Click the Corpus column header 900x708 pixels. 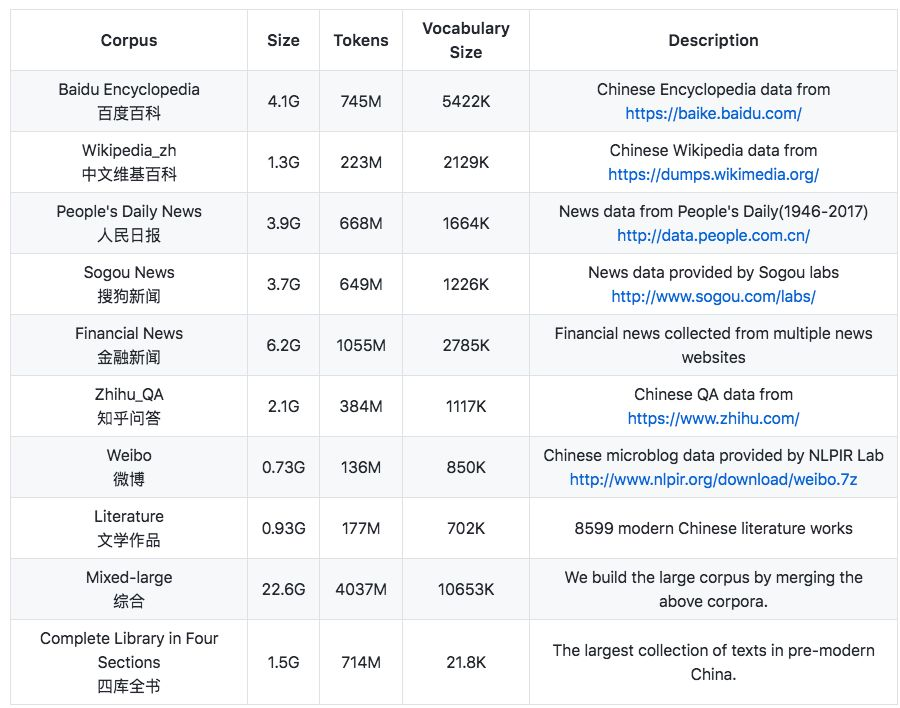tap(128, 40)
